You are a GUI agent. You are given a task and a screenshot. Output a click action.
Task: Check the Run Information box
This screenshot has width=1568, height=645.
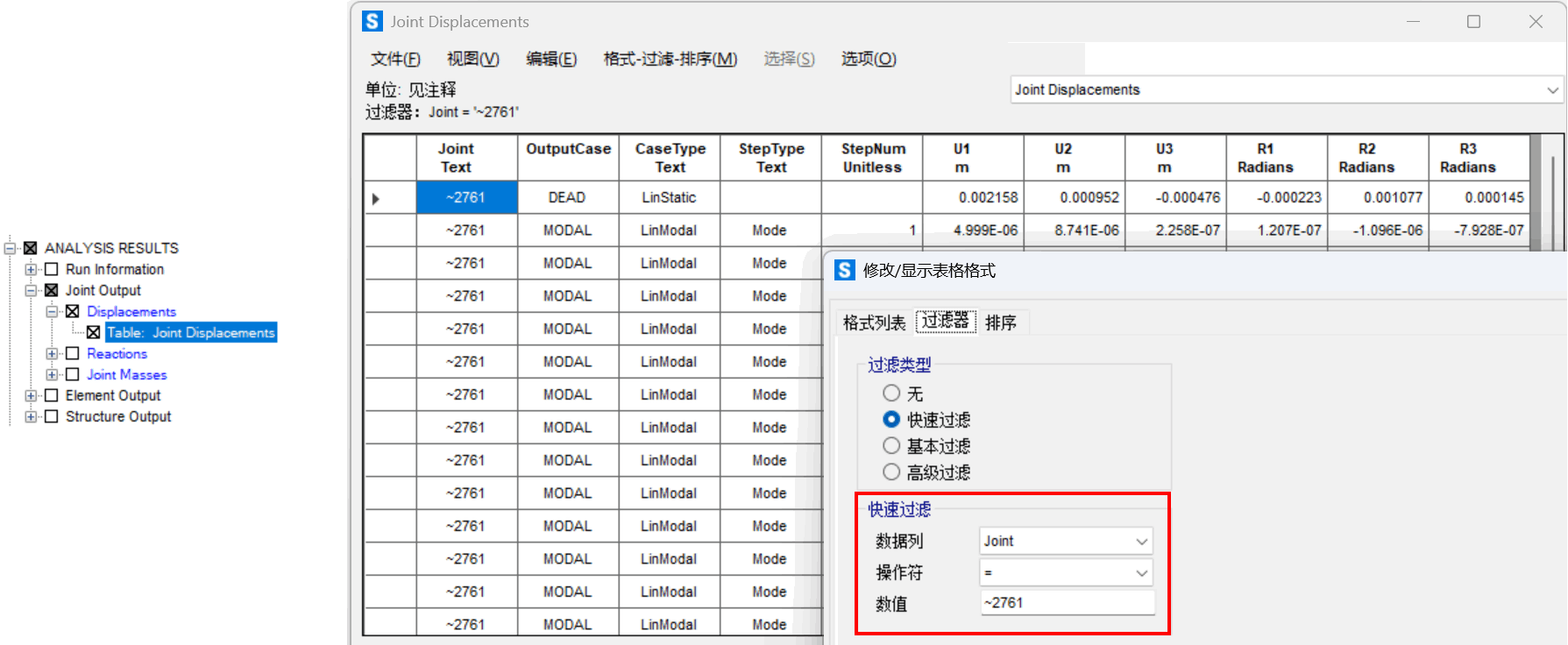tap(52, 269)
